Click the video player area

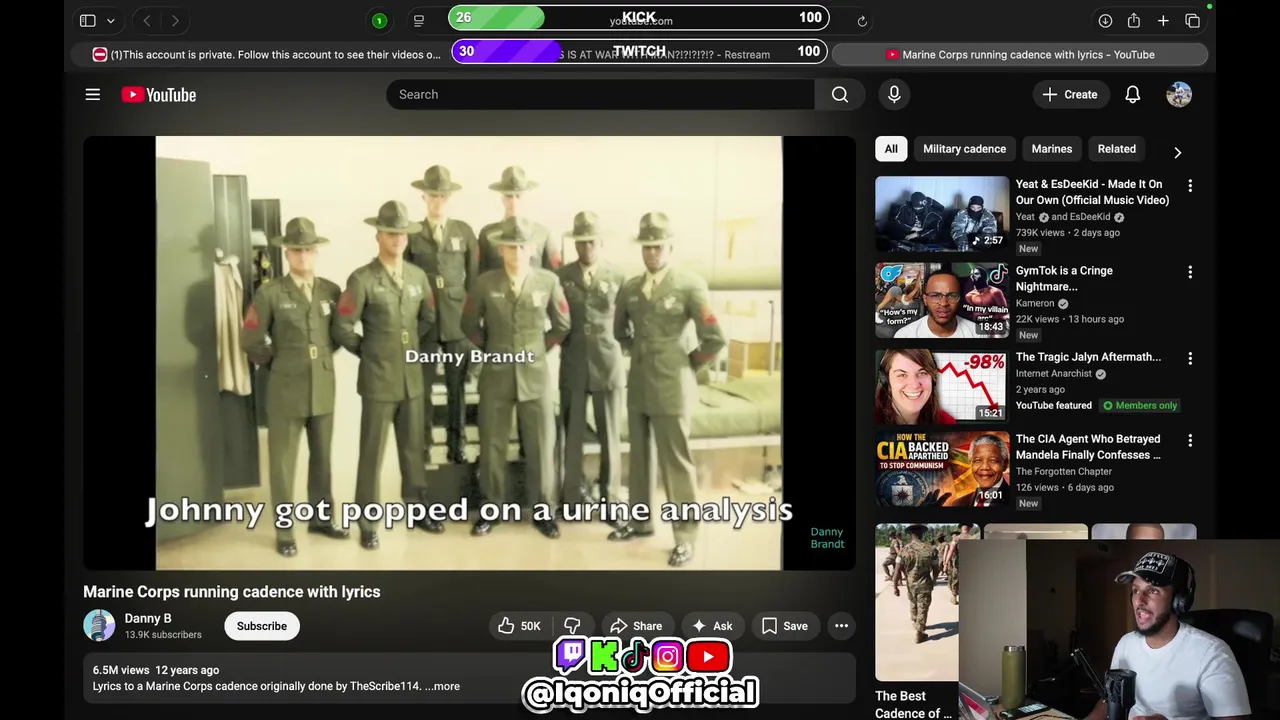(469, 353)
